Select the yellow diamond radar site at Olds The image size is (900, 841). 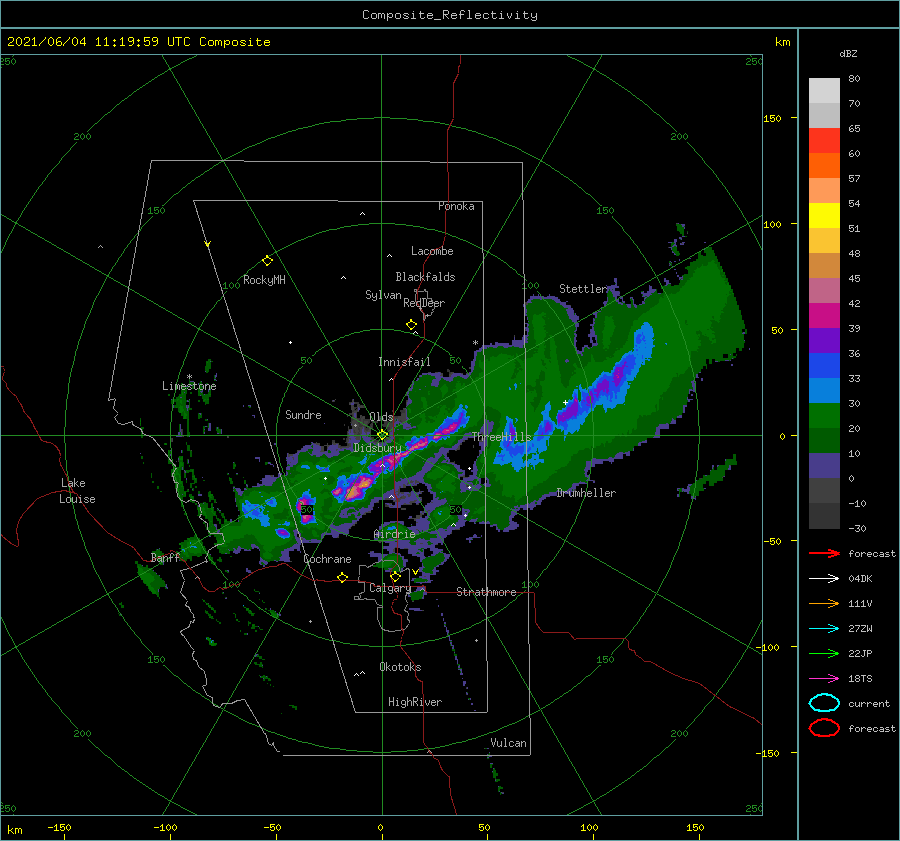382,435
